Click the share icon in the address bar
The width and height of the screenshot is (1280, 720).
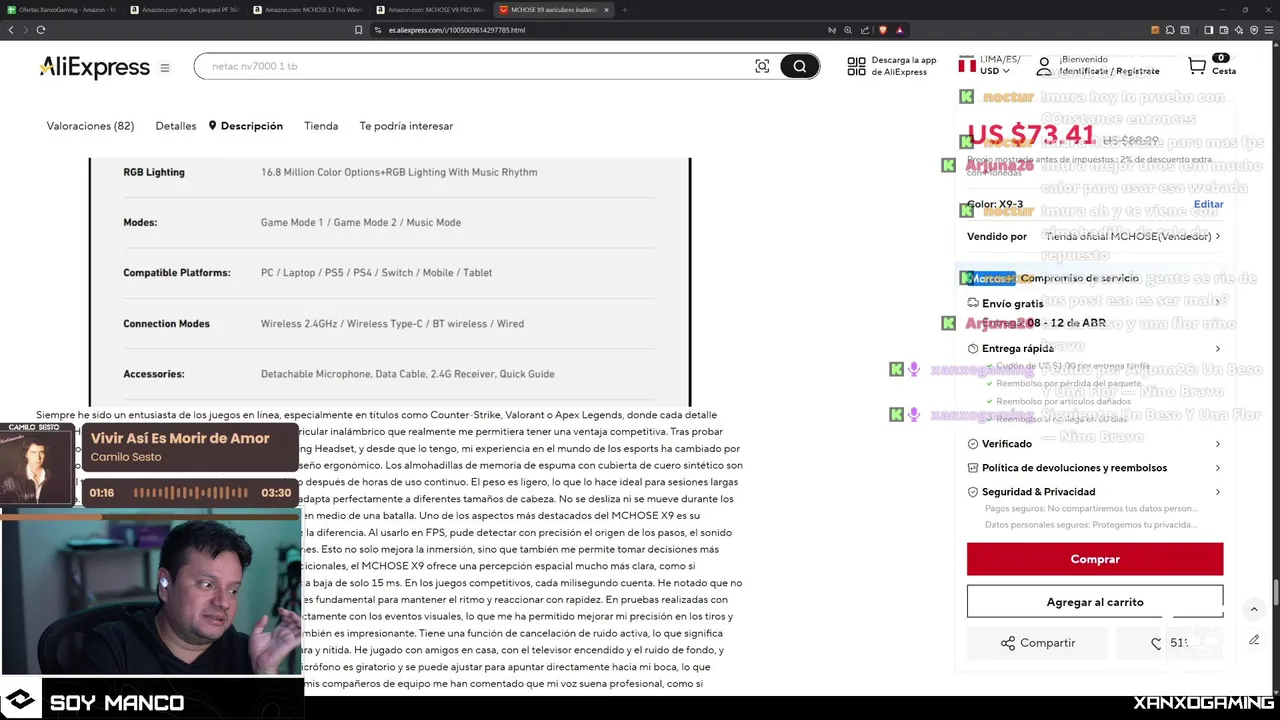[864, 30]
